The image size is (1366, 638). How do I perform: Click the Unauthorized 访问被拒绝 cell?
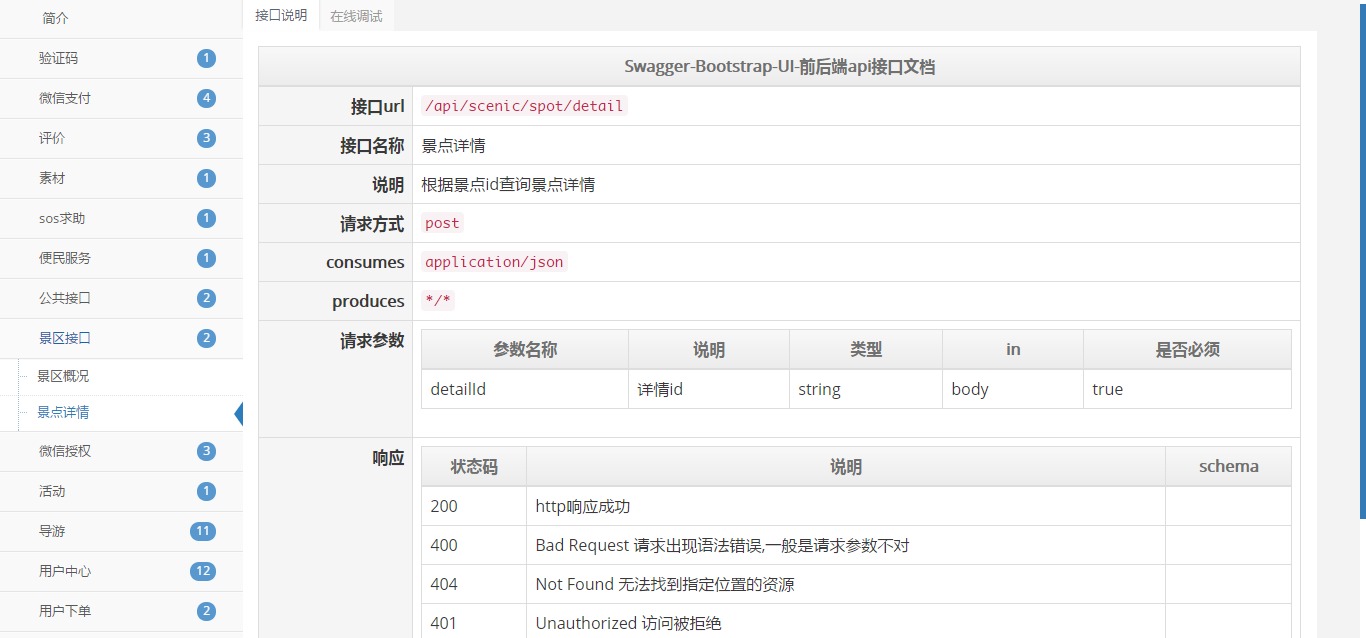click(846, 623)
